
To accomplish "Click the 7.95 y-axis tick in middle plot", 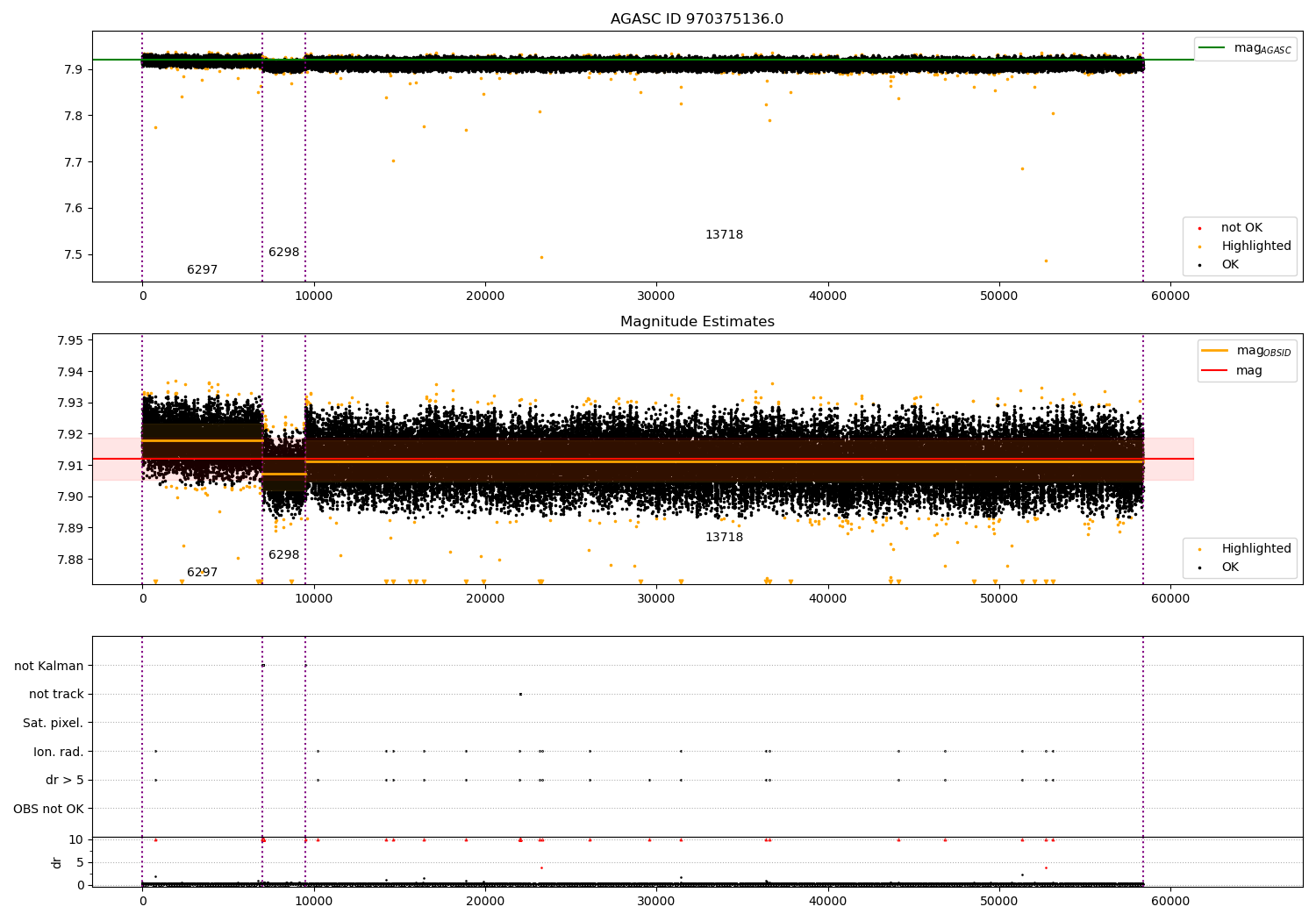I will [x=69, y=340].
